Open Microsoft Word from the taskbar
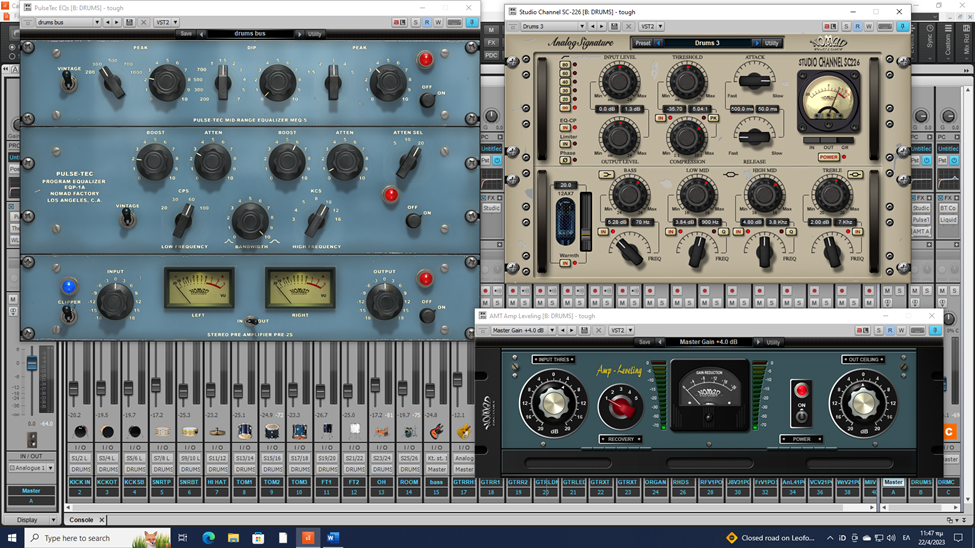 tap(333, 537)
